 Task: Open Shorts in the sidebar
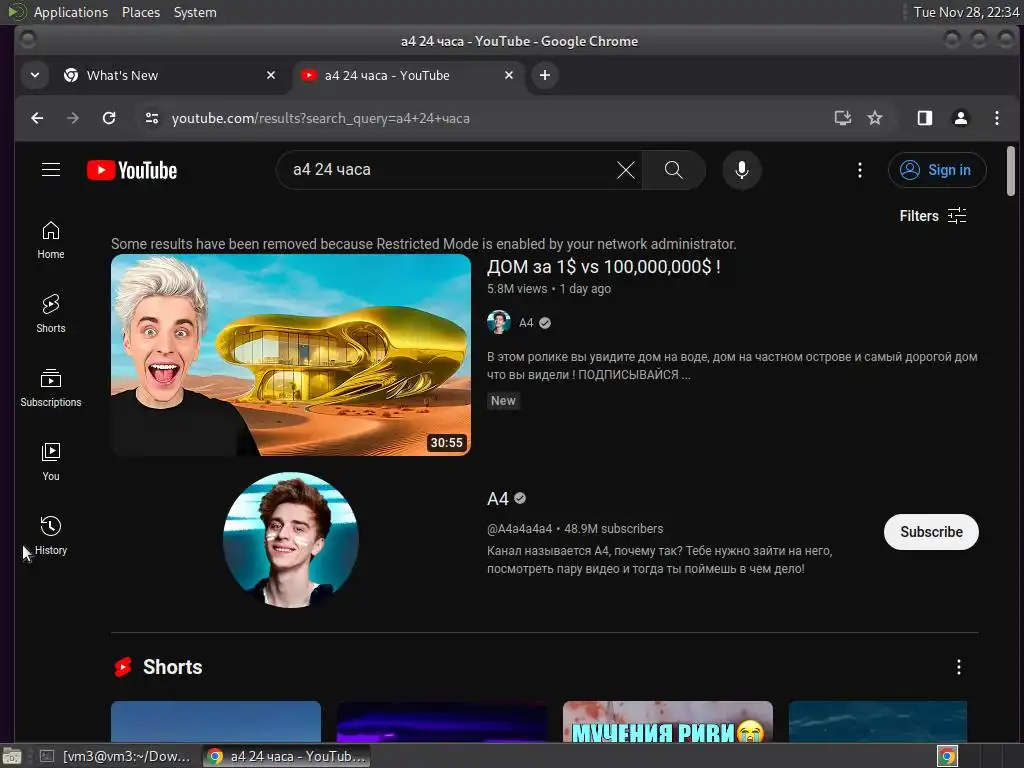coord(51,314)
